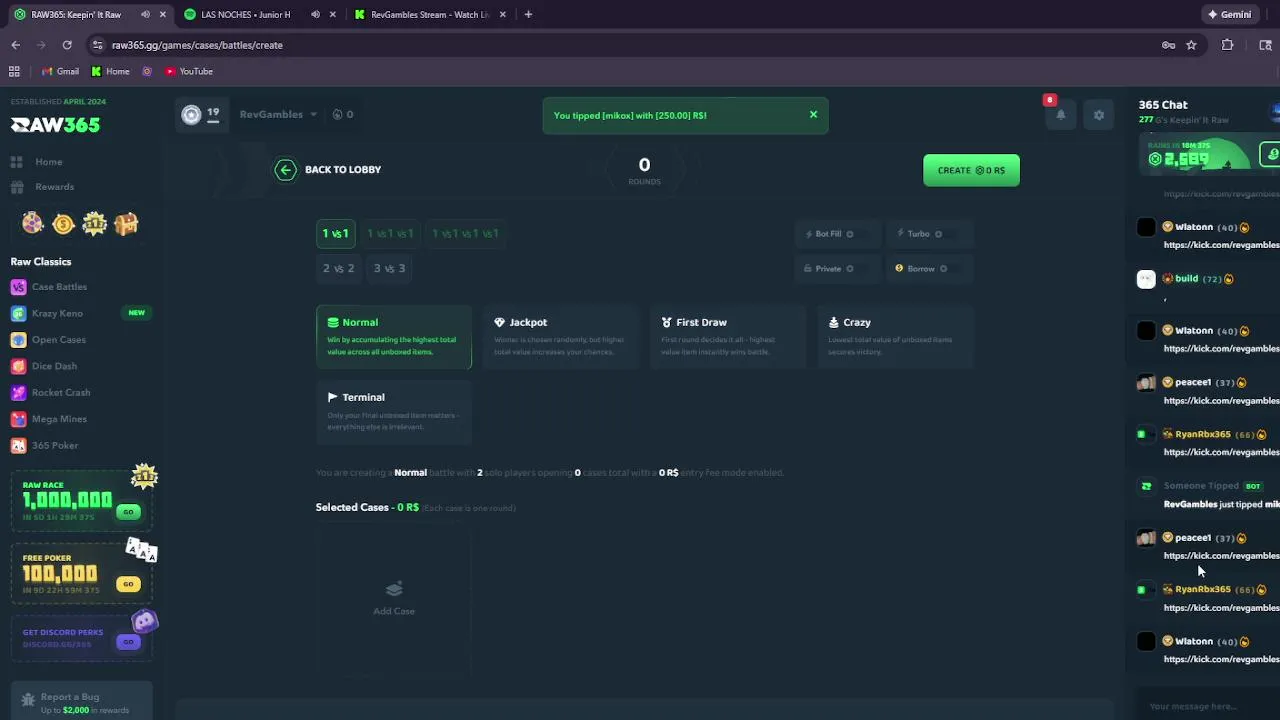Launch Rocket Crash from the sidebar icon
Image resolution: width=1280 pixels, height=720 pixels.
[18, 392]
